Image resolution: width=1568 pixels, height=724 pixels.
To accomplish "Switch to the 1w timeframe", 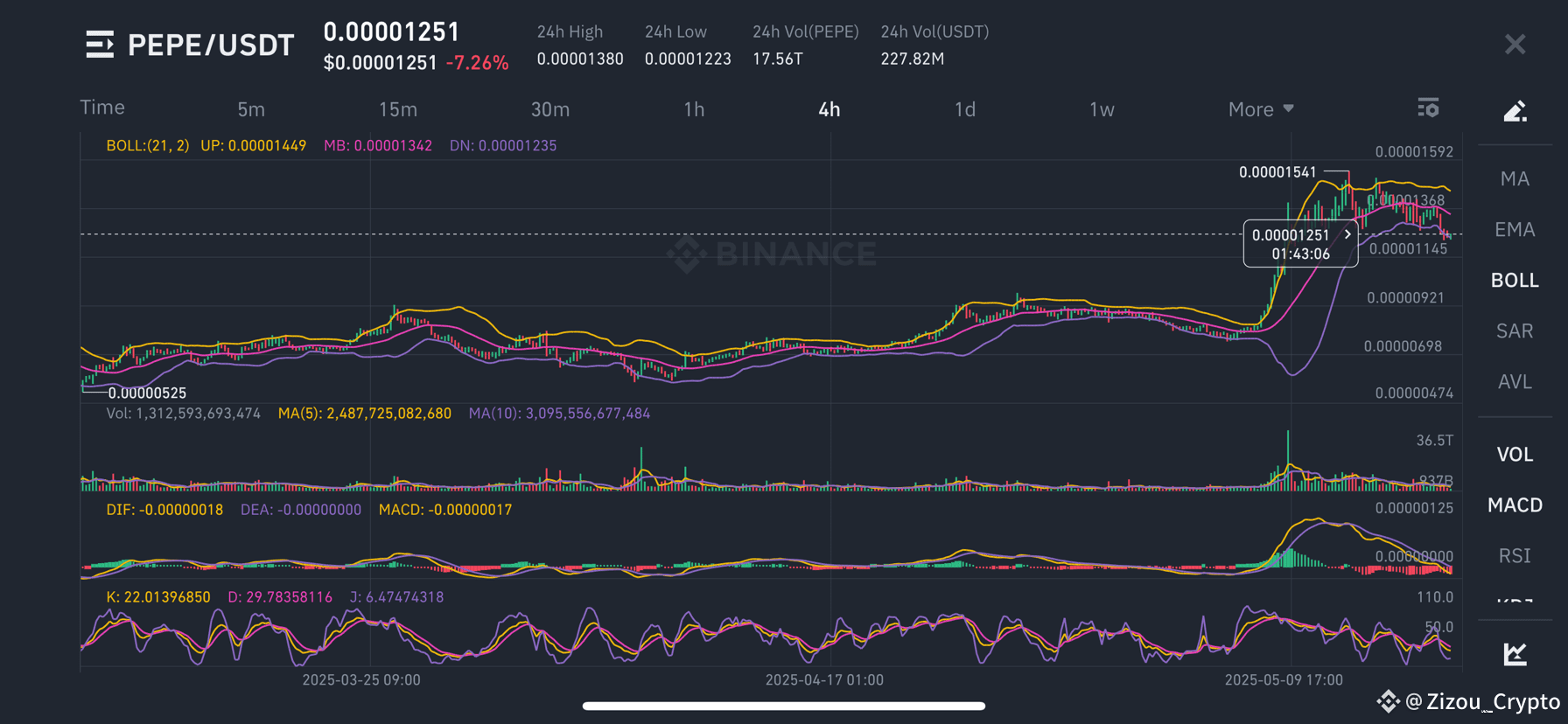I will pyautogui.click(x=1102, y=109).
